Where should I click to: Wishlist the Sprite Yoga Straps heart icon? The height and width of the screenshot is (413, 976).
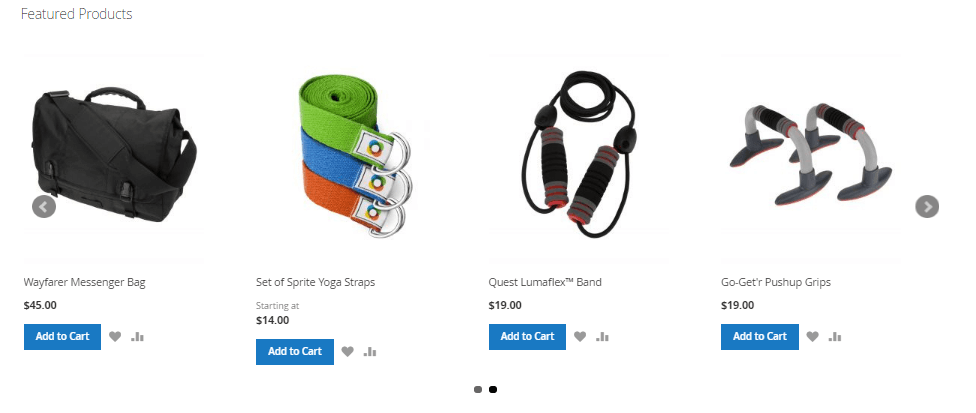pos(347,351)
